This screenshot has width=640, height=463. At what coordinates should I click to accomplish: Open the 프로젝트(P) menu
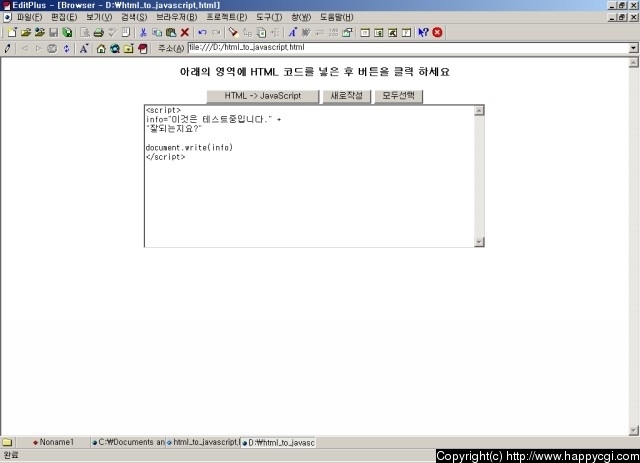point(227,17)
